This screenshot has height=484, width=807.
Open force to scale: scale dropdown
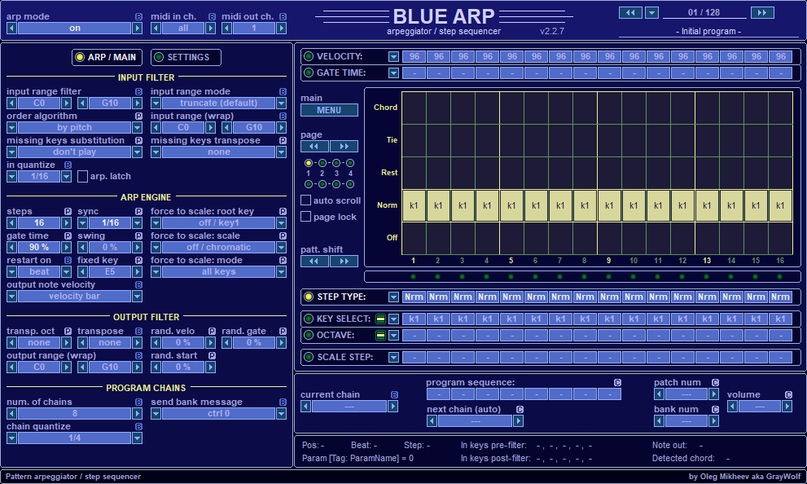[281, 247]
